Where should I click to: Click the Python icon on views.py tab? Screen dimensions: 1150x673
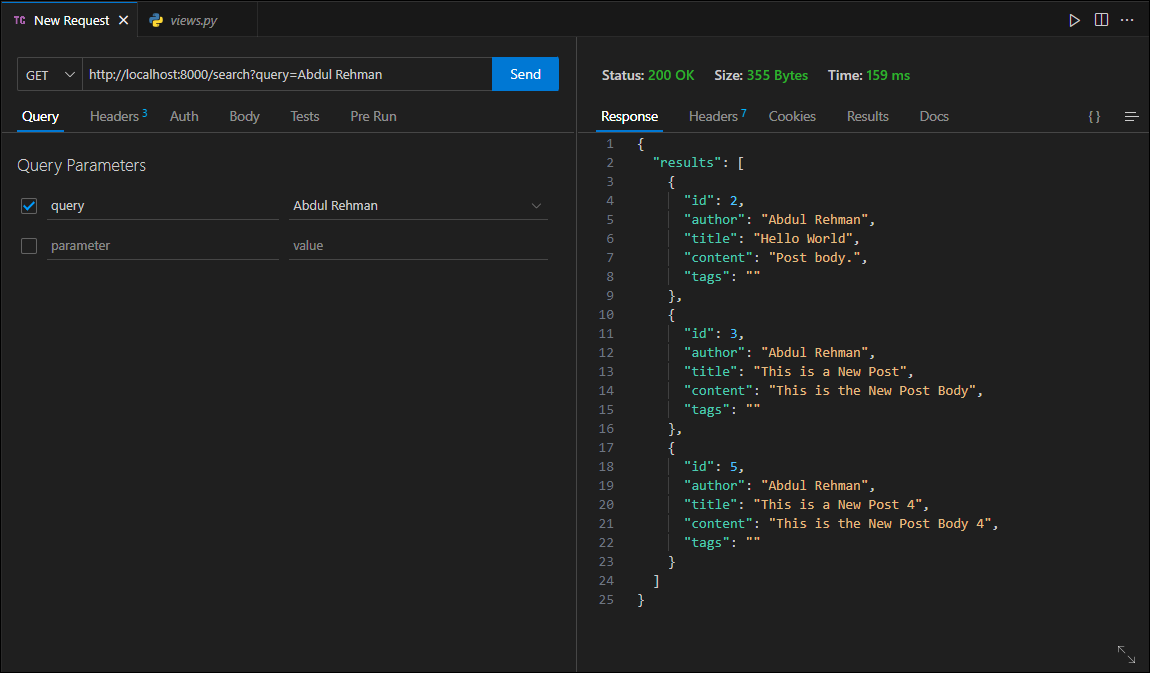pos(156,21)
